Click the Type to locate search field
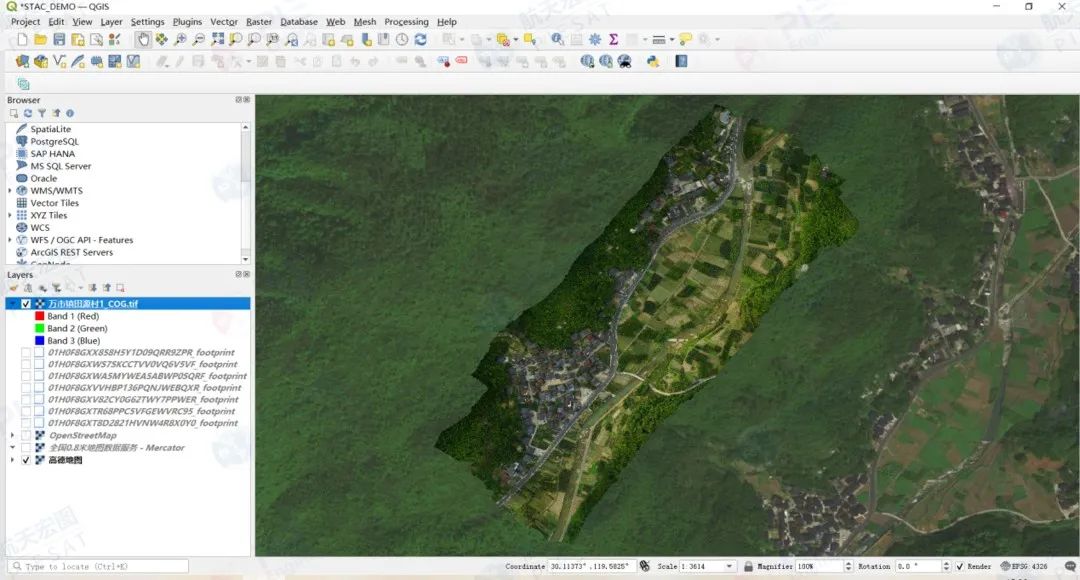 98,566
